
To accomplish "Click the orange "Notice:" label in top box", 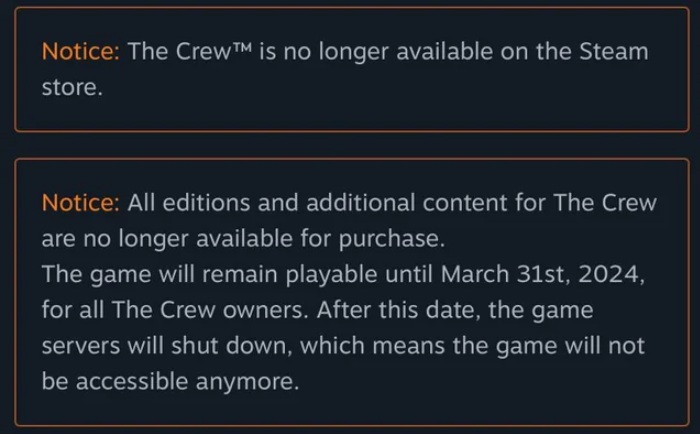I will point(80,52).
